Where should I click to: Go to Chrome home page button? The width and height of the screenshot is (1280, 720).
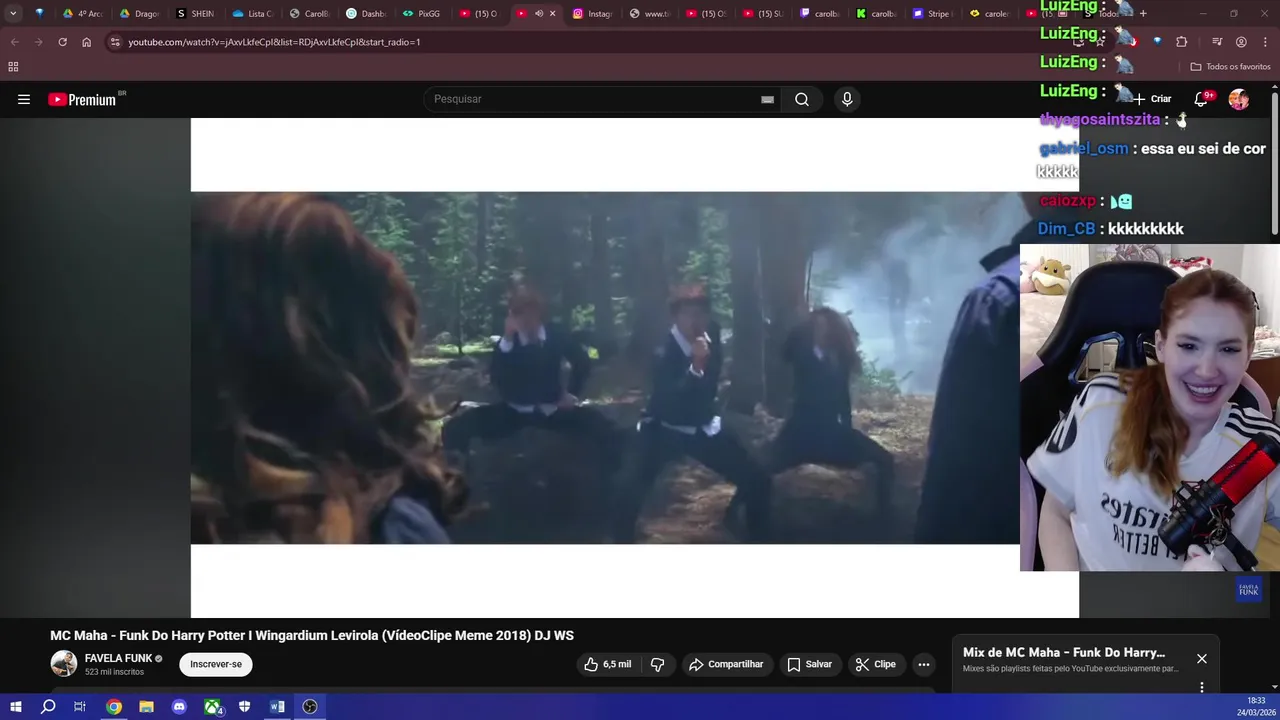pos(86,42)
